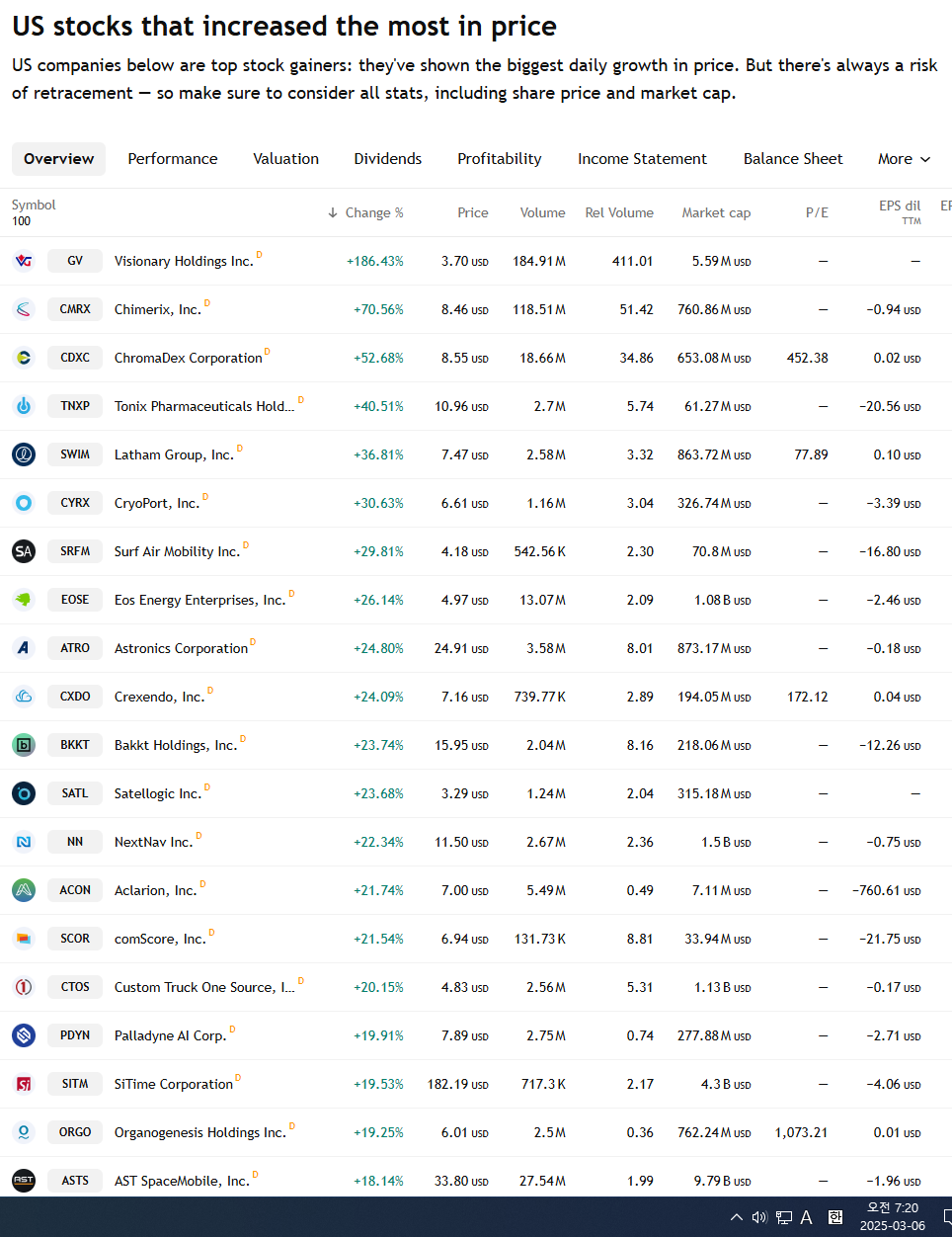Click the TNXP ticker badge
The width and height of the screenshot is (952, 1237).
click(75, 406)
